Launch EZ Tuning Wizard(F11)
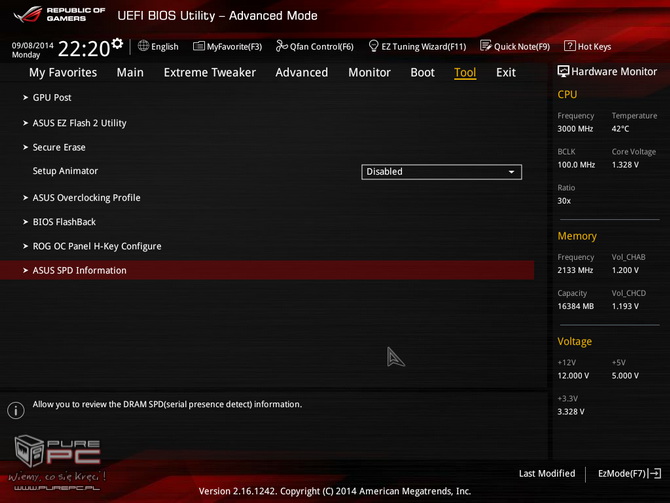670x503 pixels. (x=417, y=46)
